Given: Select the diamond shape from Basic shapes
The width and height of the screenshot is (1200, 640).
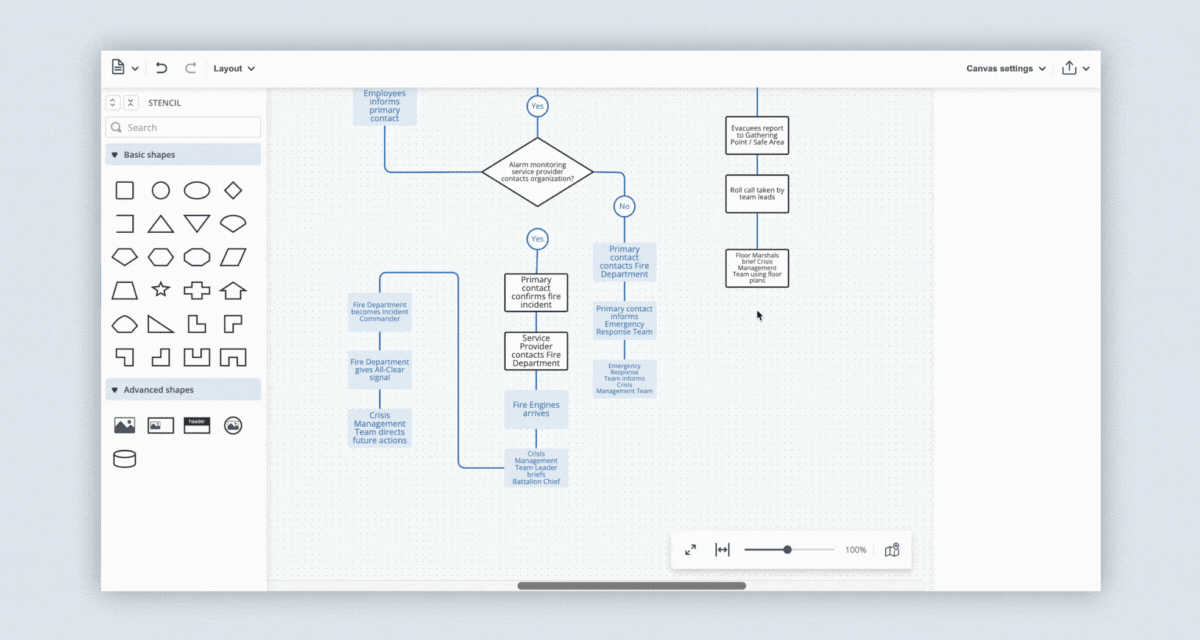Looking at the screenshot, I should coord(232,189).
